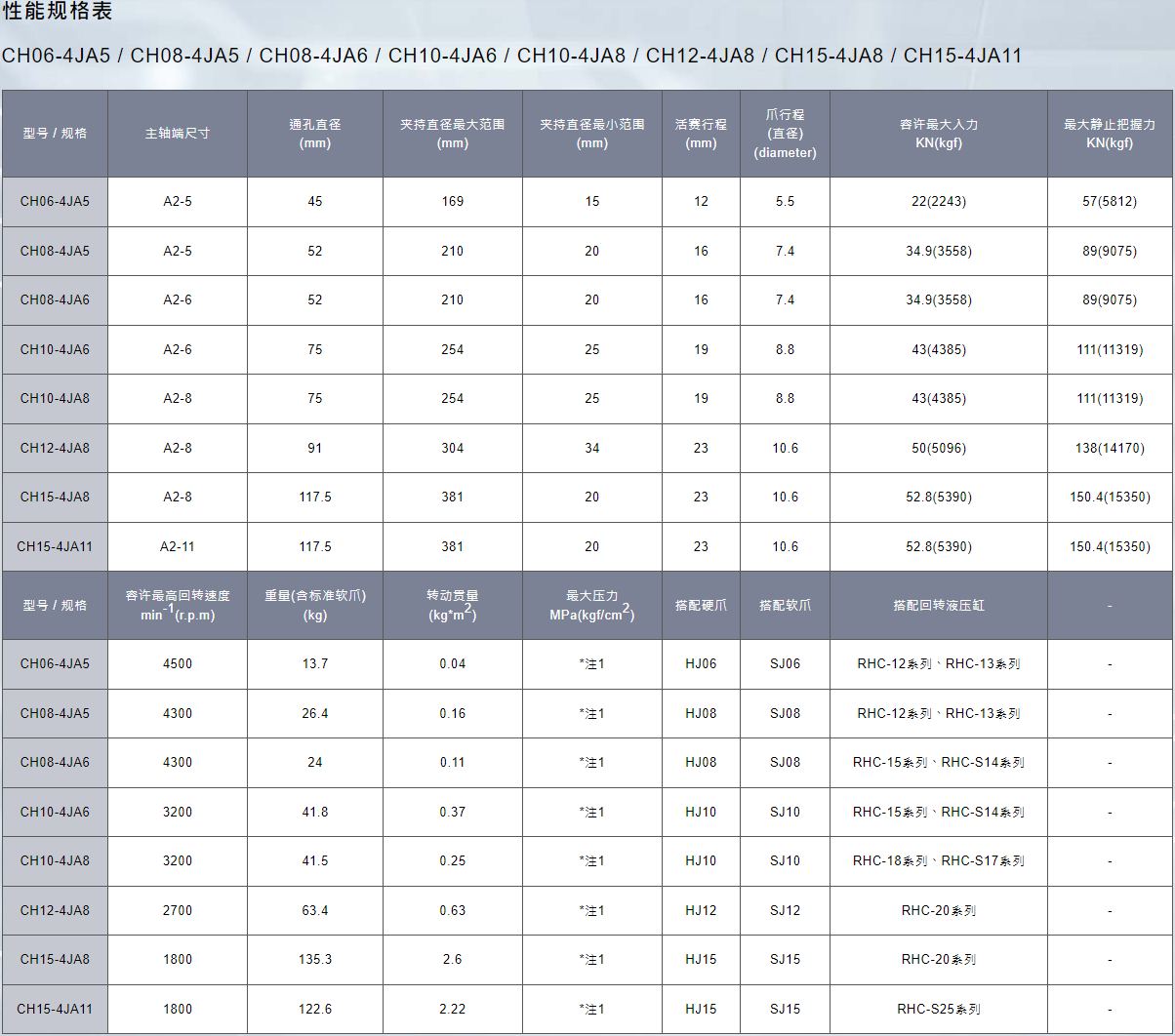Select the 夹持直径最大范围 header
Image resolution: width=1175 pixels, height=1036 pixels.
tap(453, 134)
